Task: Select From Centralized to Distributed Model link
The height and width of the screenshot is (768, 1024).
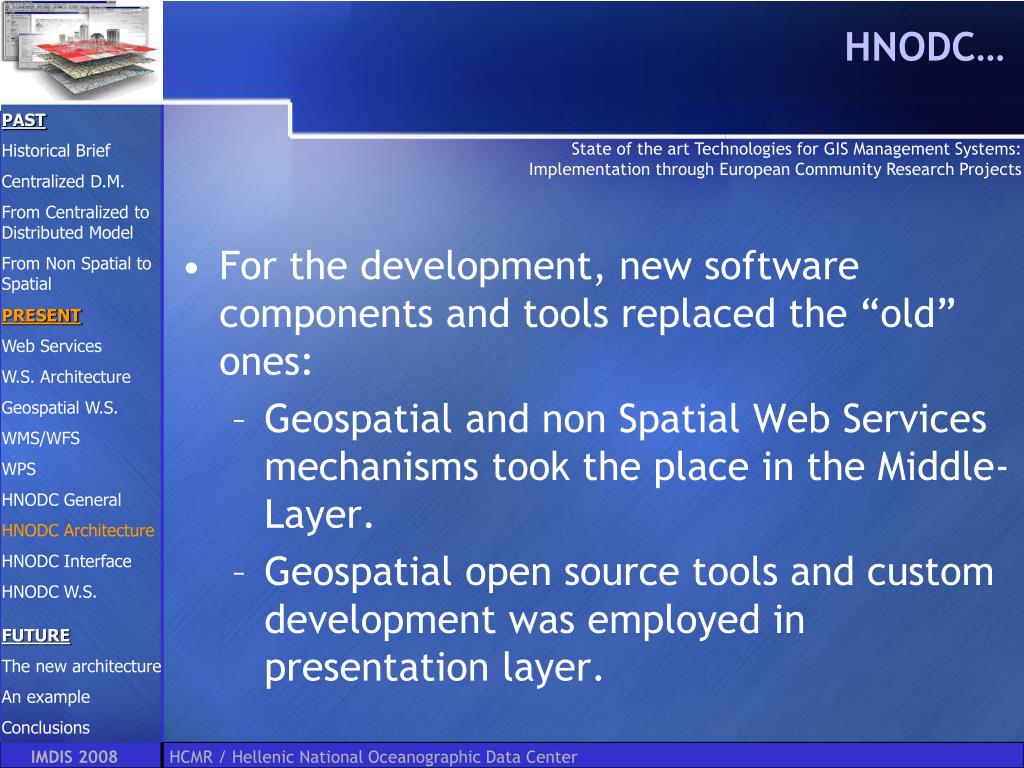Action: [75, 223]
